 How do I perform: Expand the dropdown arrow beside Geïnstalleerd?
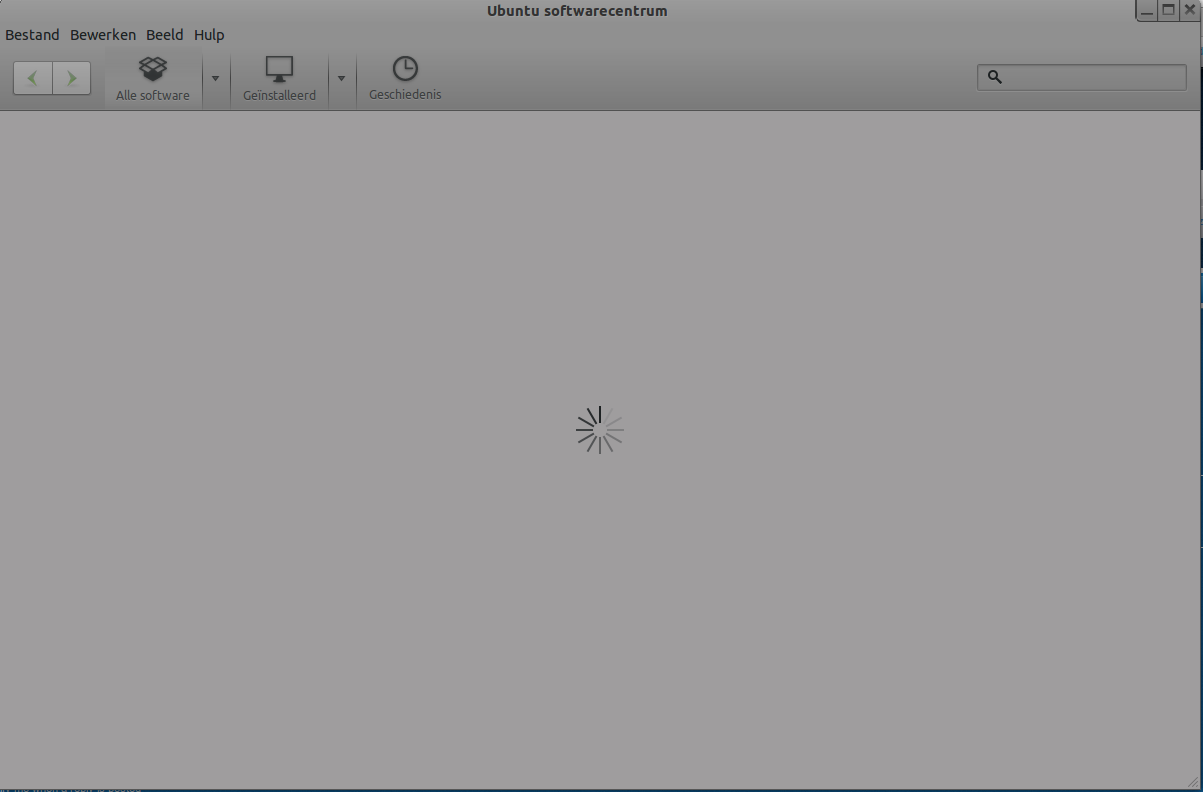(341, 79)
